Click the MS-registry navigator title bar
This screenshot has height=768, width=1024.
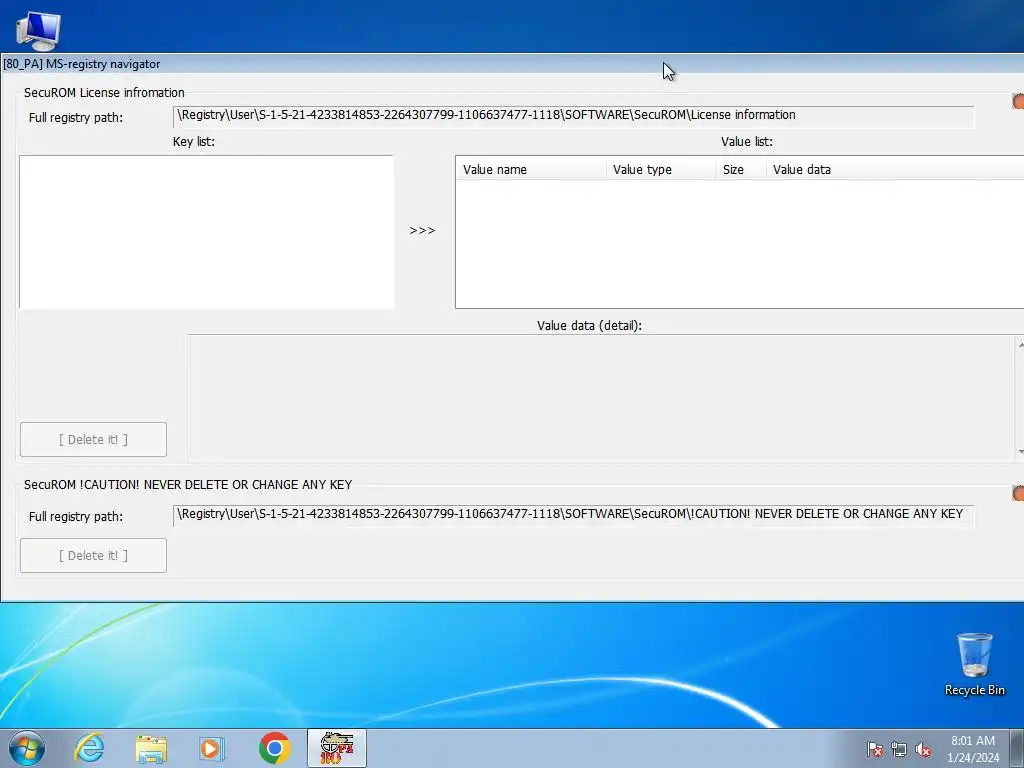tap(512, 64)
